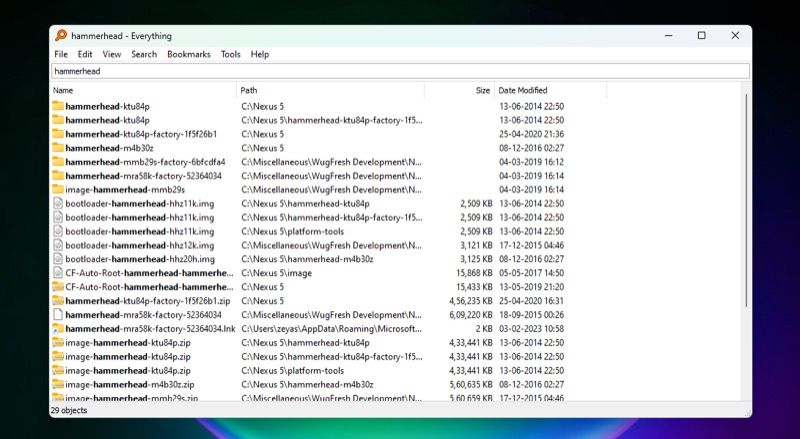Click date 05-05-2017 14:50

pos(532,273)
